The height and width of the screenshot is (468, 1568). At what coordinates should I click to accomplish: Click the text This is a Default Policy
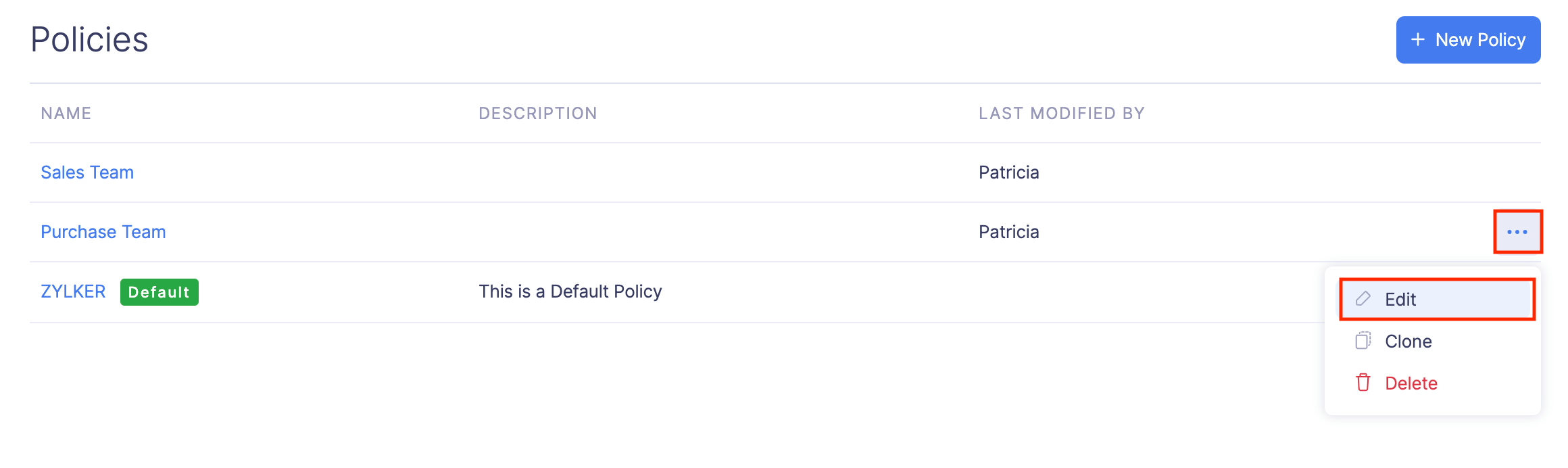(x=570, y=291)
